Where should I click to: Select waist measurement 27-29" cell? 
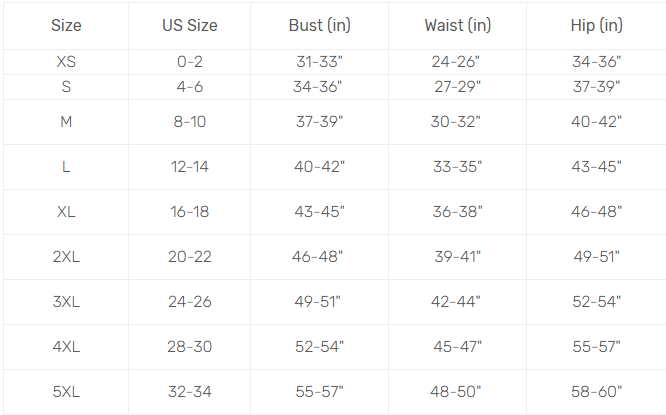tap(457, 87)
